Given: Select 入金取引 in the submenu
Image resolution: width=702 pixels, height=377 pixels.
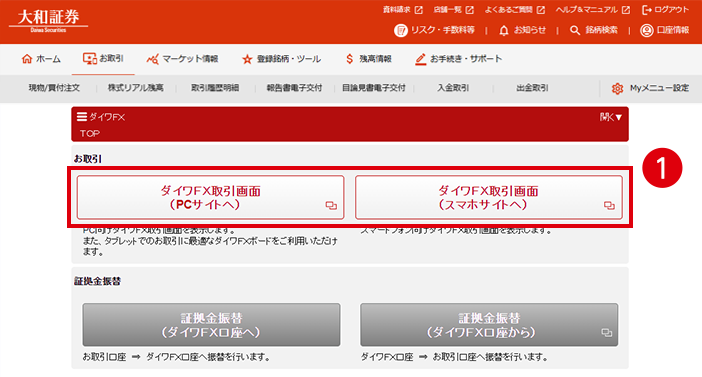Looking at the screenshot, I should coord(453,88).
